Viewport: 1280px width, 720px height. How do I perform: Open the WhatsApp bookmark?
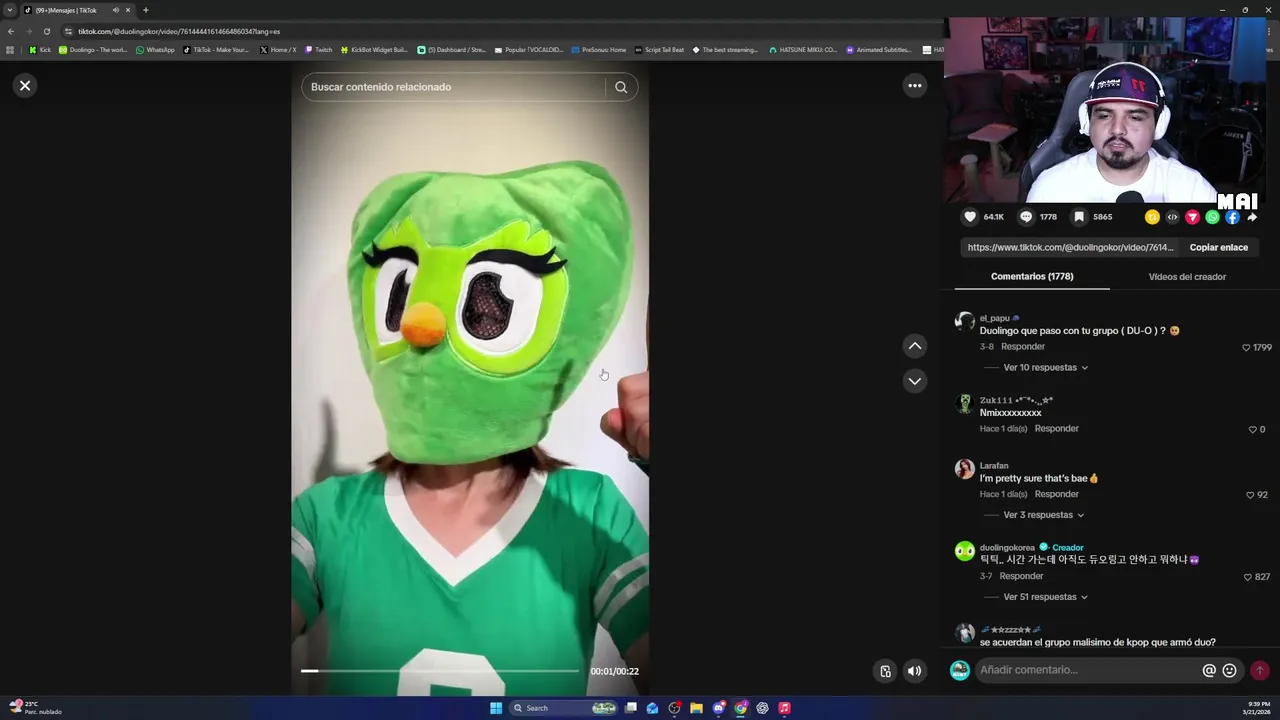tap(155, 50)
